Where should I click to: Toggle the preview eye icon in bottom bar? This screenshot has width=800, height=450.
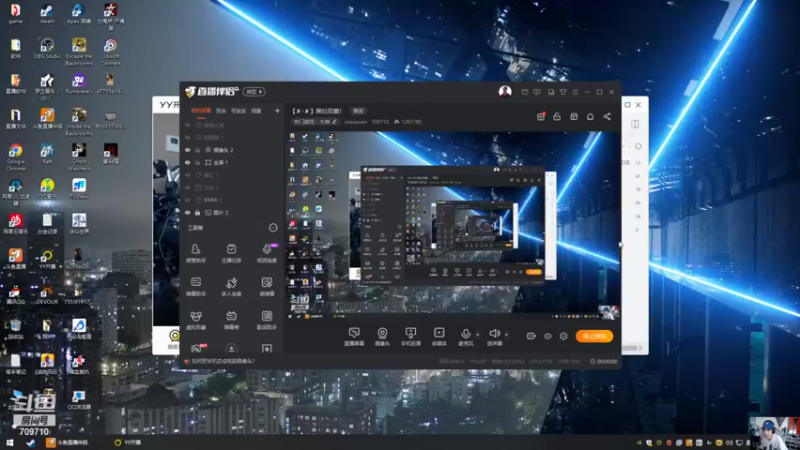(x=547, y=336)
